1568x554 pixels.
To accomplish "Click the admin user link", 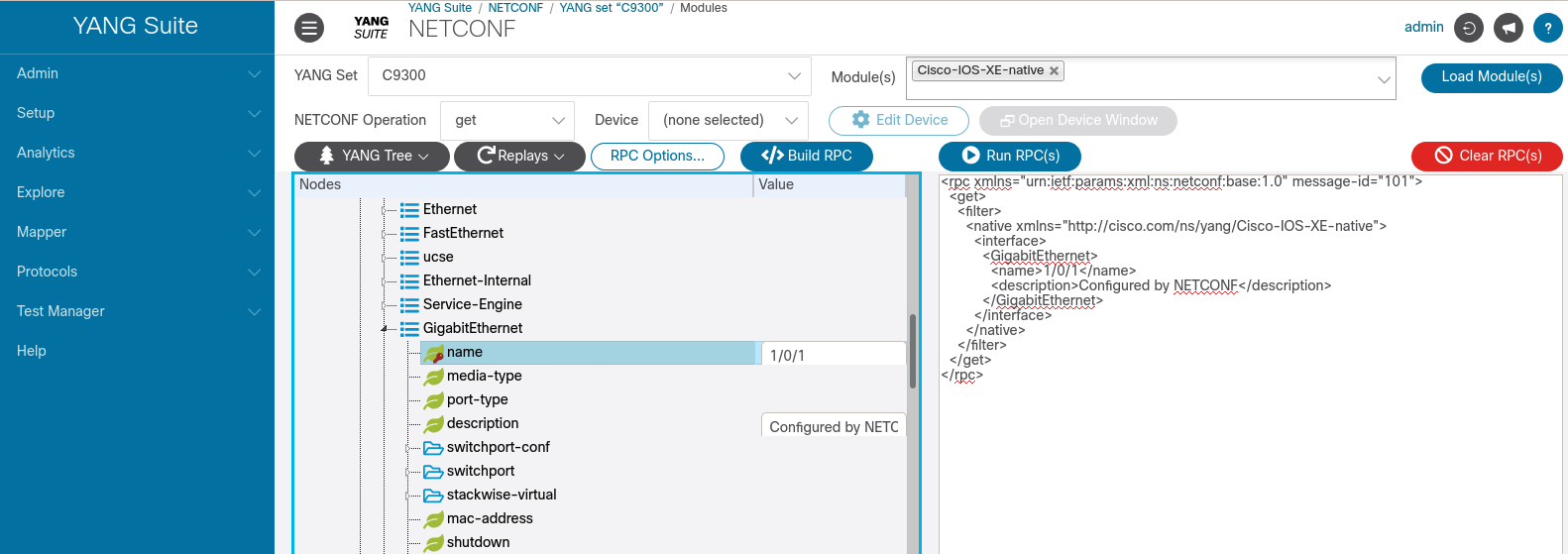I will 1424,27.
